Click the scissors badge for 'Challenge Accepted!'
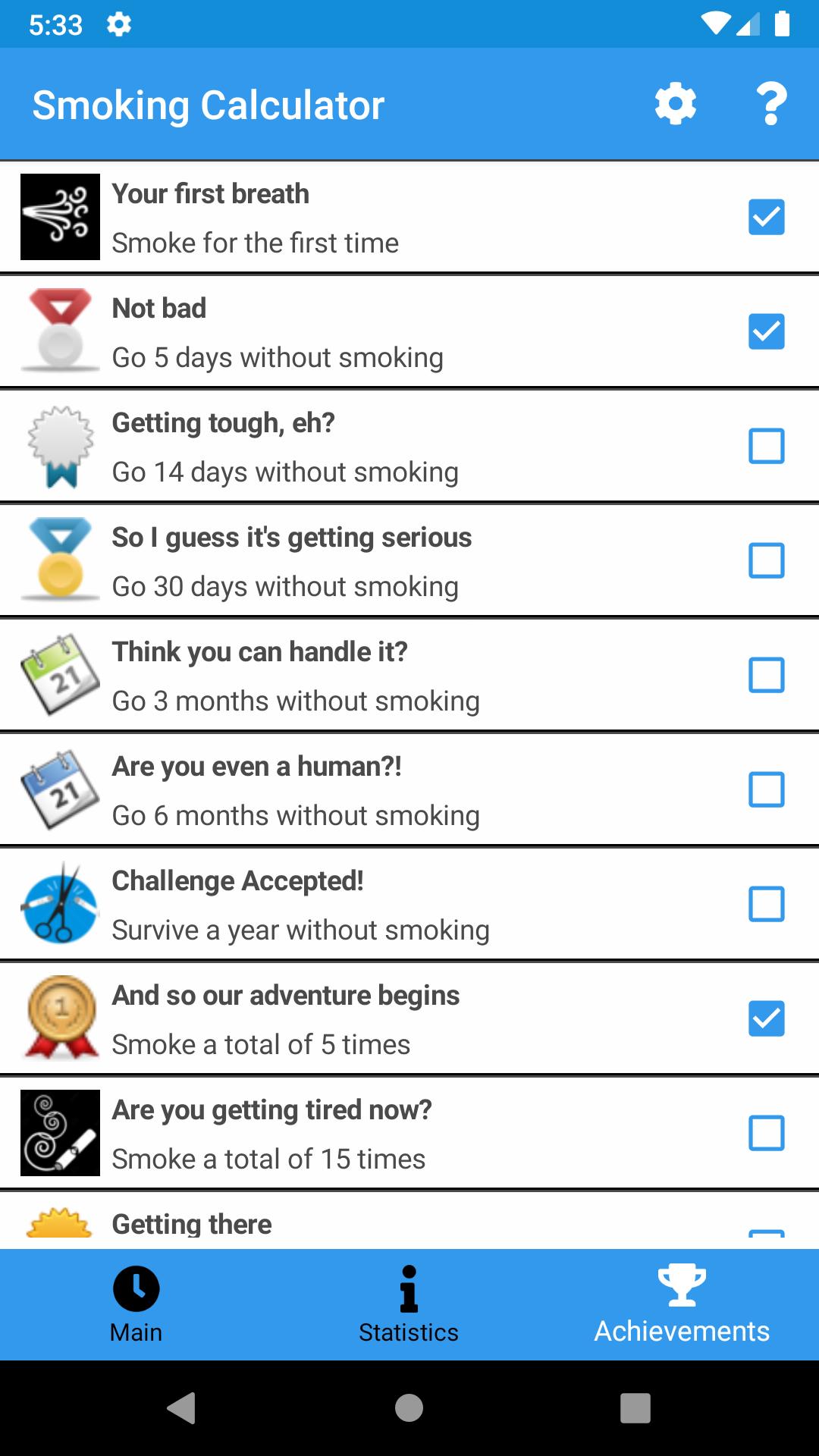The height and width of the screenshot is (1456, 819). tap(60, 904)
